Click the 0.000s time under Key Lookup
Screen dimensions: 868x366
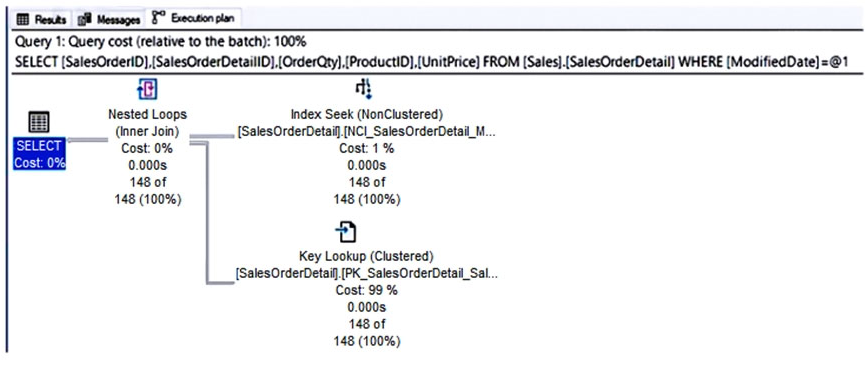(366, 307)
